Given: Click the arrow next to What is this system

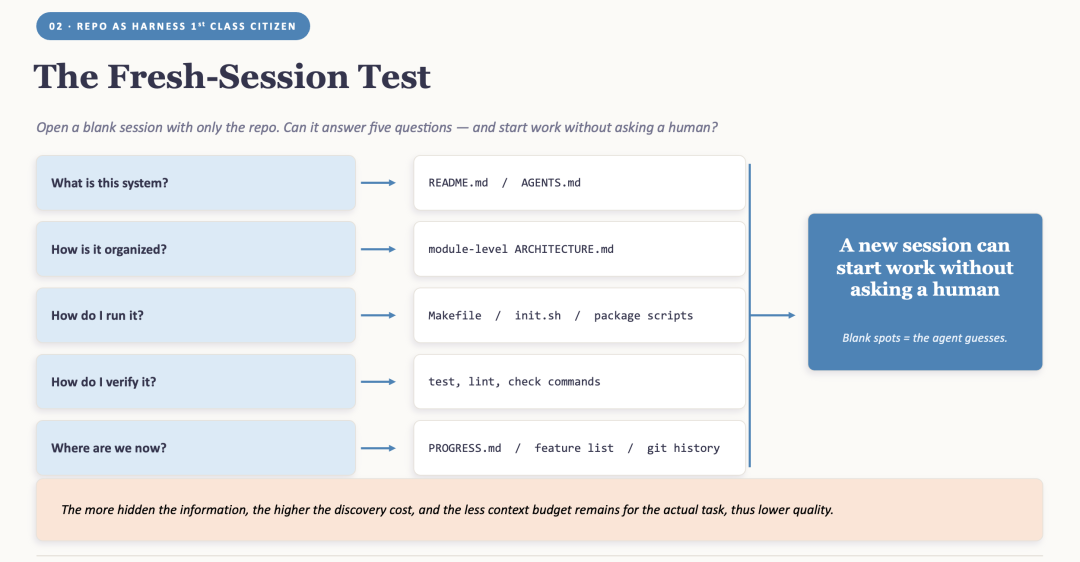Looking at the screenshot, I should coord(378,183).
